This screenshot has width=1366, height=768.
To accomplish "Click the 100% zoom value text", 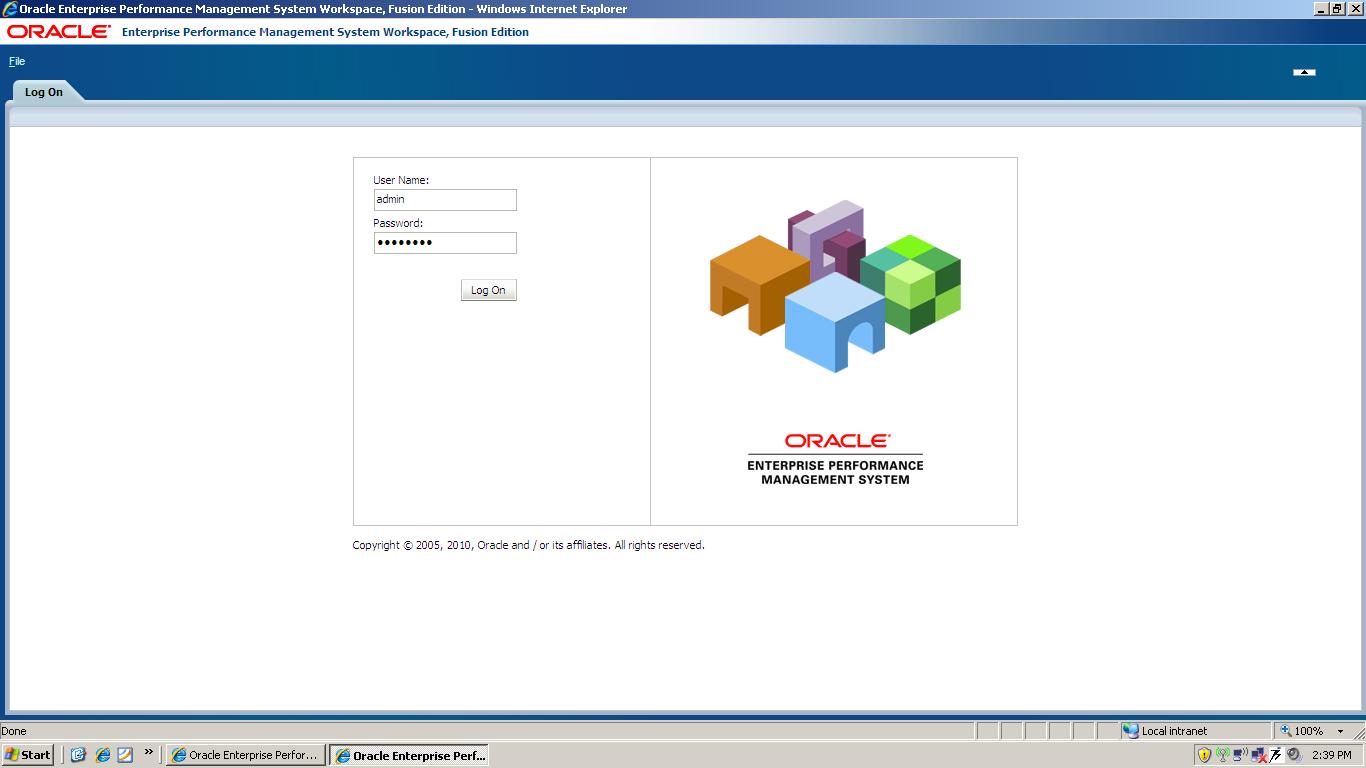I will (1309, 731).
